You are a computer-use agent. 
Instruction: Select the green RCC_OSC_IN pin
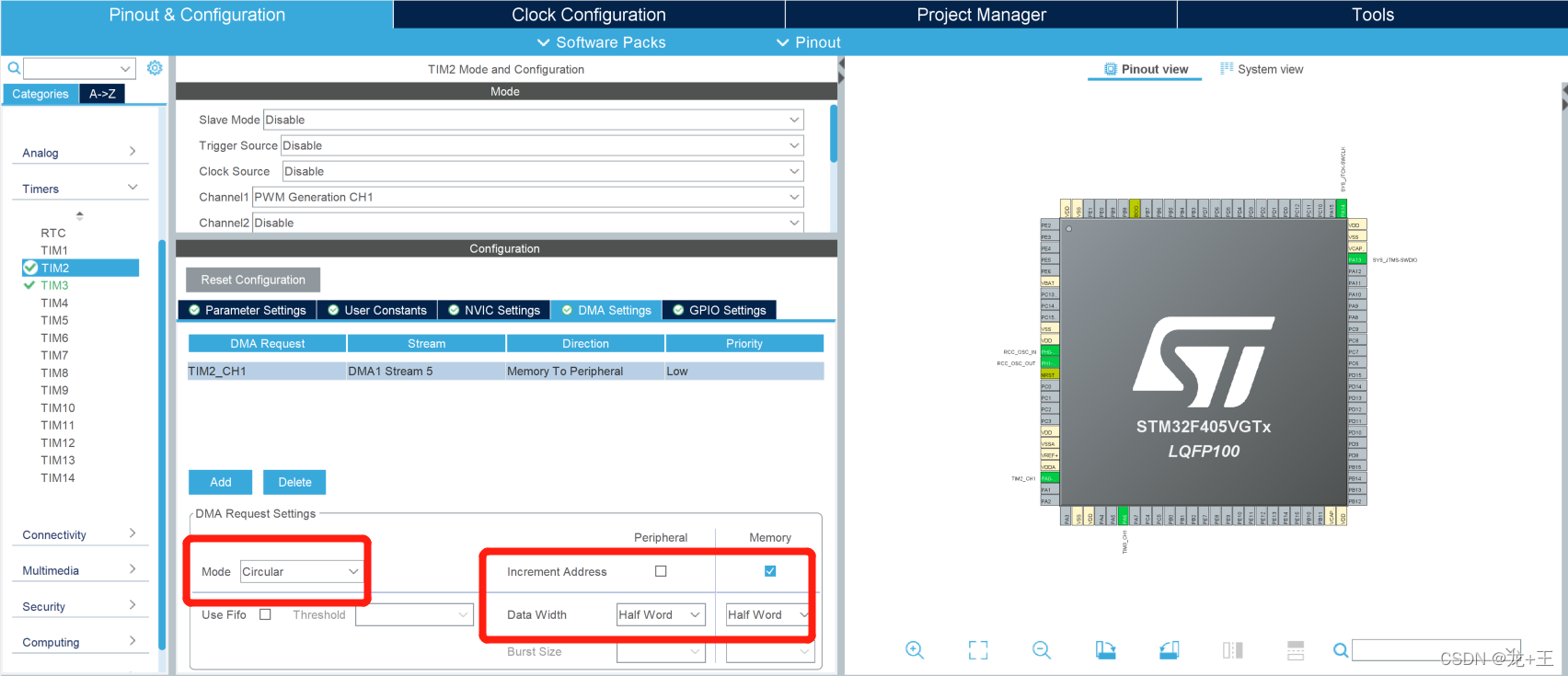click(x=1048, y=351)
